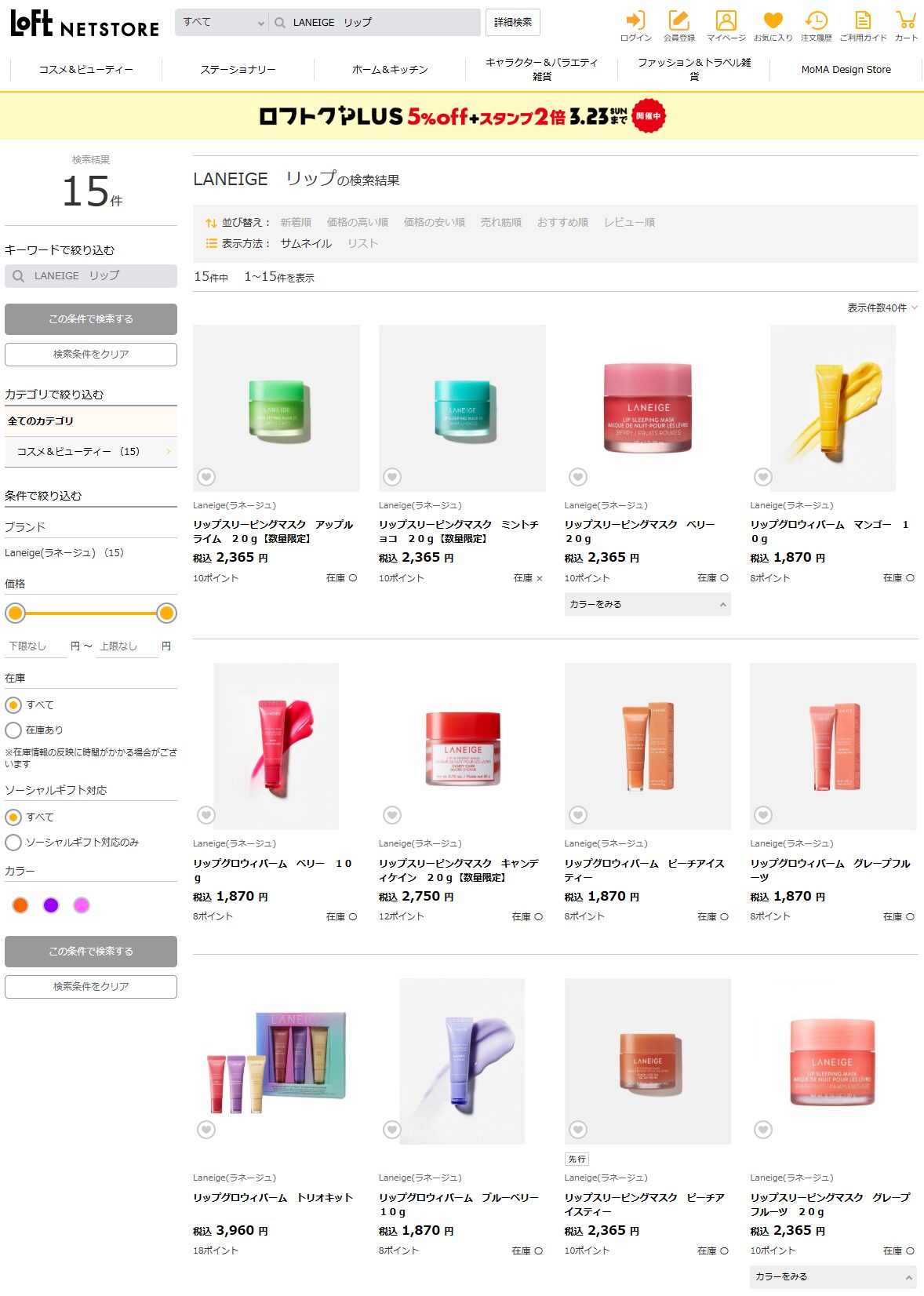Image resolution: width=924 pixels, height=1296 pixels.
Task: Select the stock 'すべて' radio button
Action: click(x=13, y=704)
